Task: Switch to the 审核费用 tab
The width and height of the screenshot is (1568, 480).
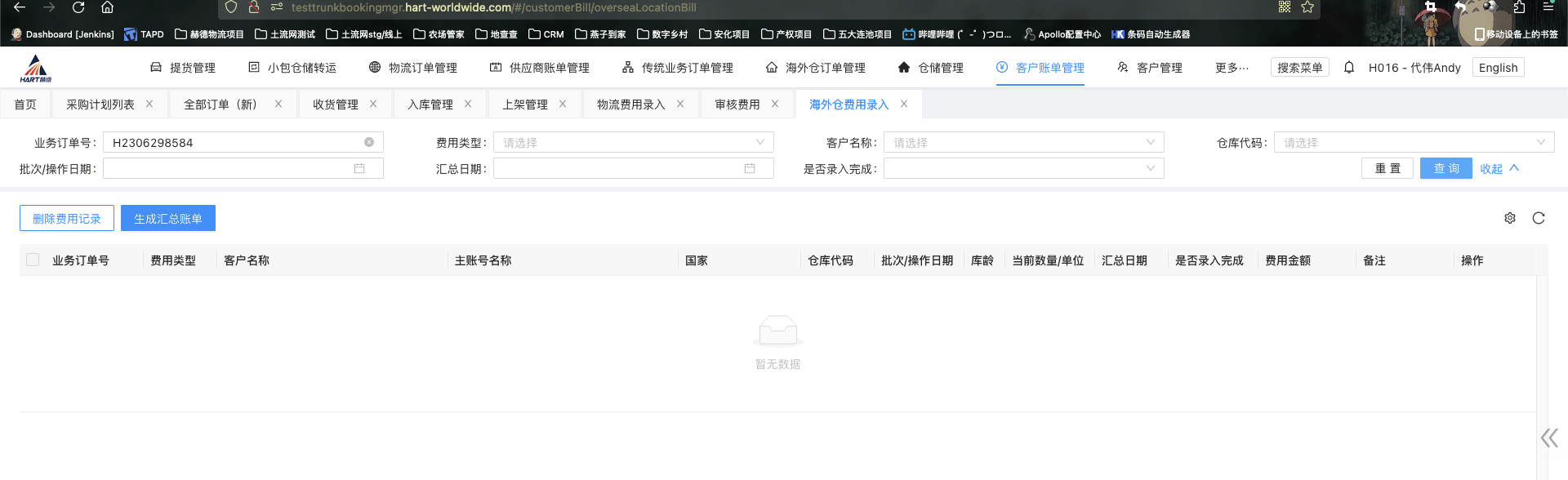Action: click(x=737, y=104)
